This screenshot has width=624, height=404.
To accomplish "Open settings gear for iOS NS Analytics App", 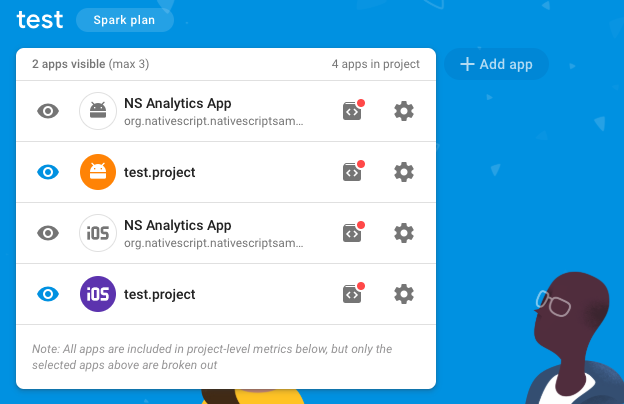I will tap(404, 233).
